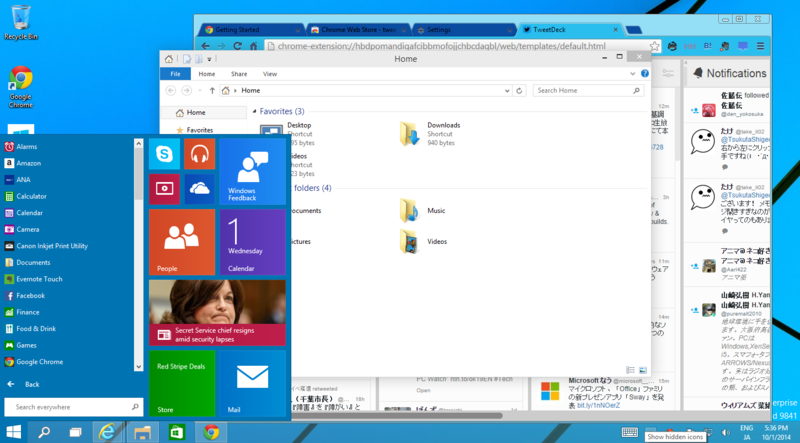Open the Secret Service news tile

pos(217,312)
